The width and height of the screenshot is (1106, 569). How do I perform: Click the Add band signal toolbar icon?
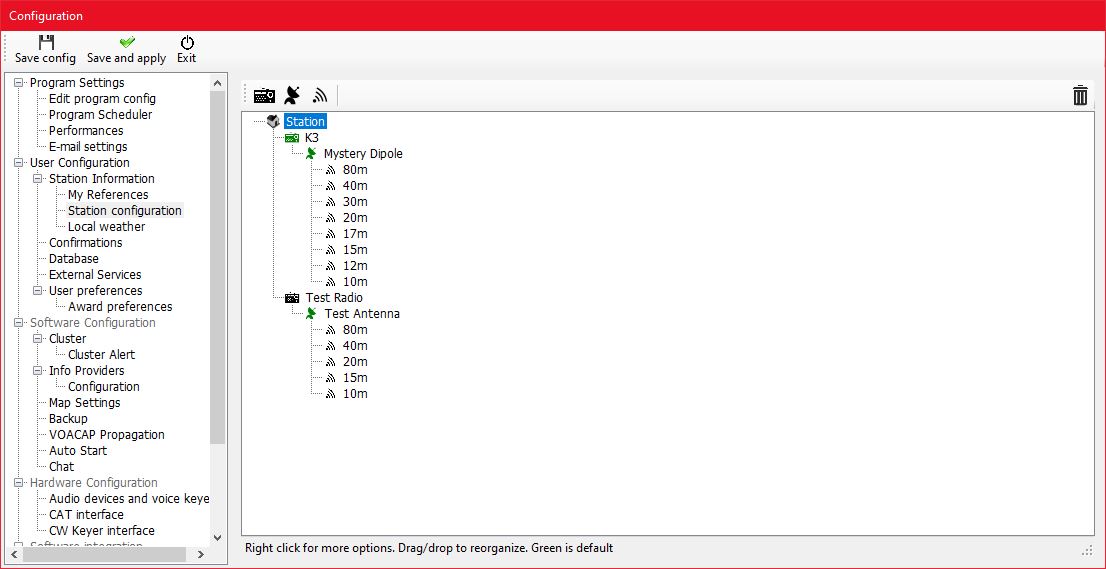click(321, 95)
